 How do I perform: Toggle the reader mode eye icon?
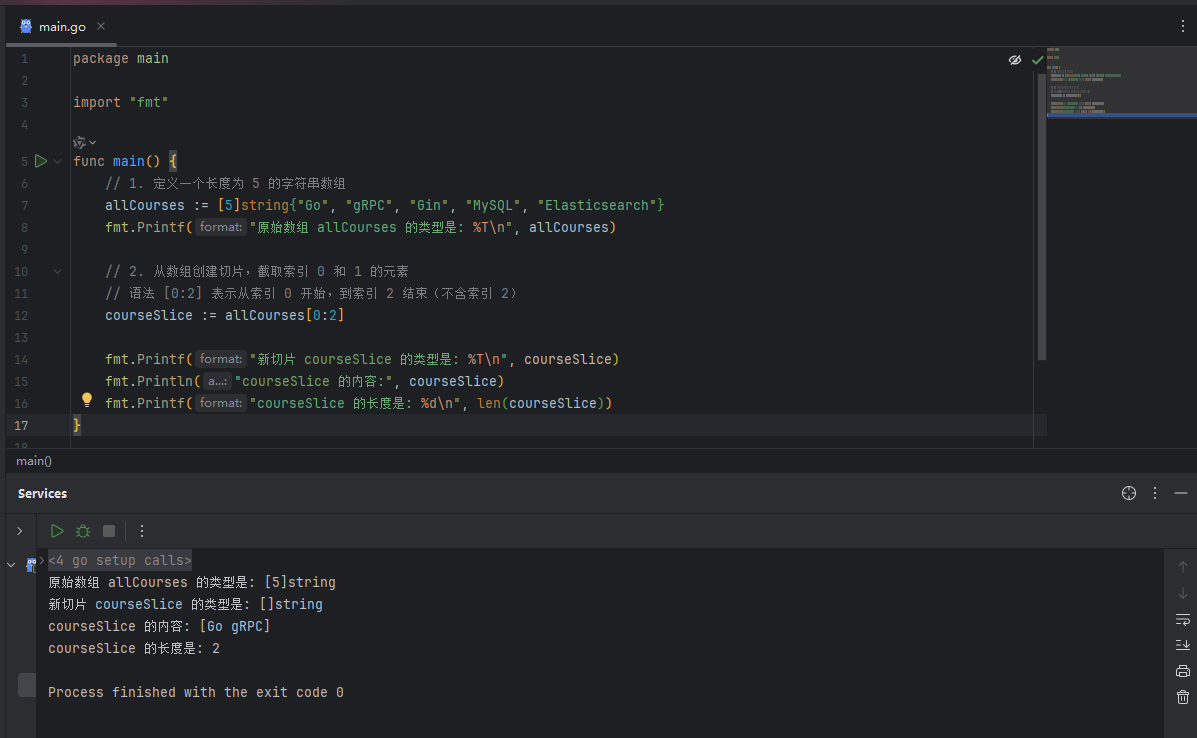[1015, 60]
